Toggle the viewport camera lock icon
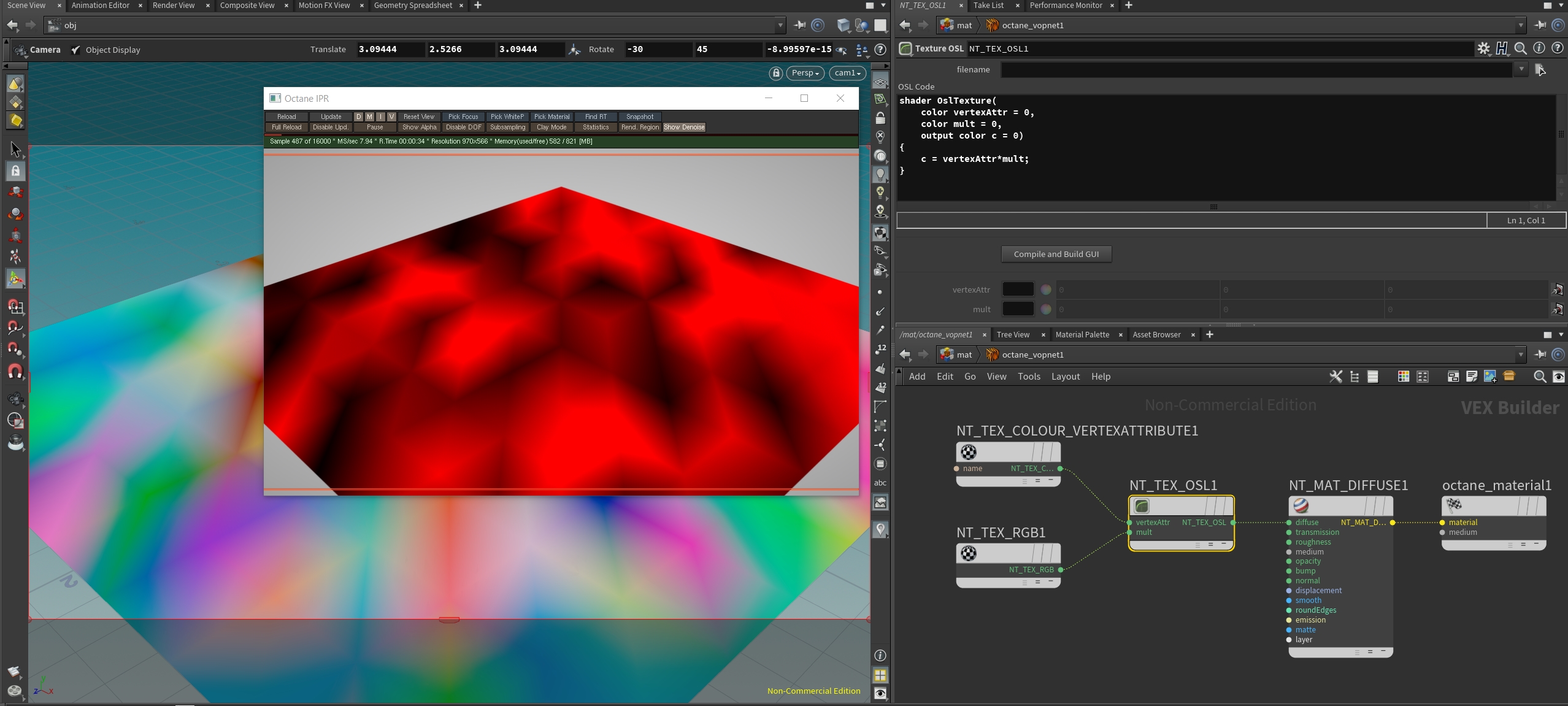 tap(776, 73)
